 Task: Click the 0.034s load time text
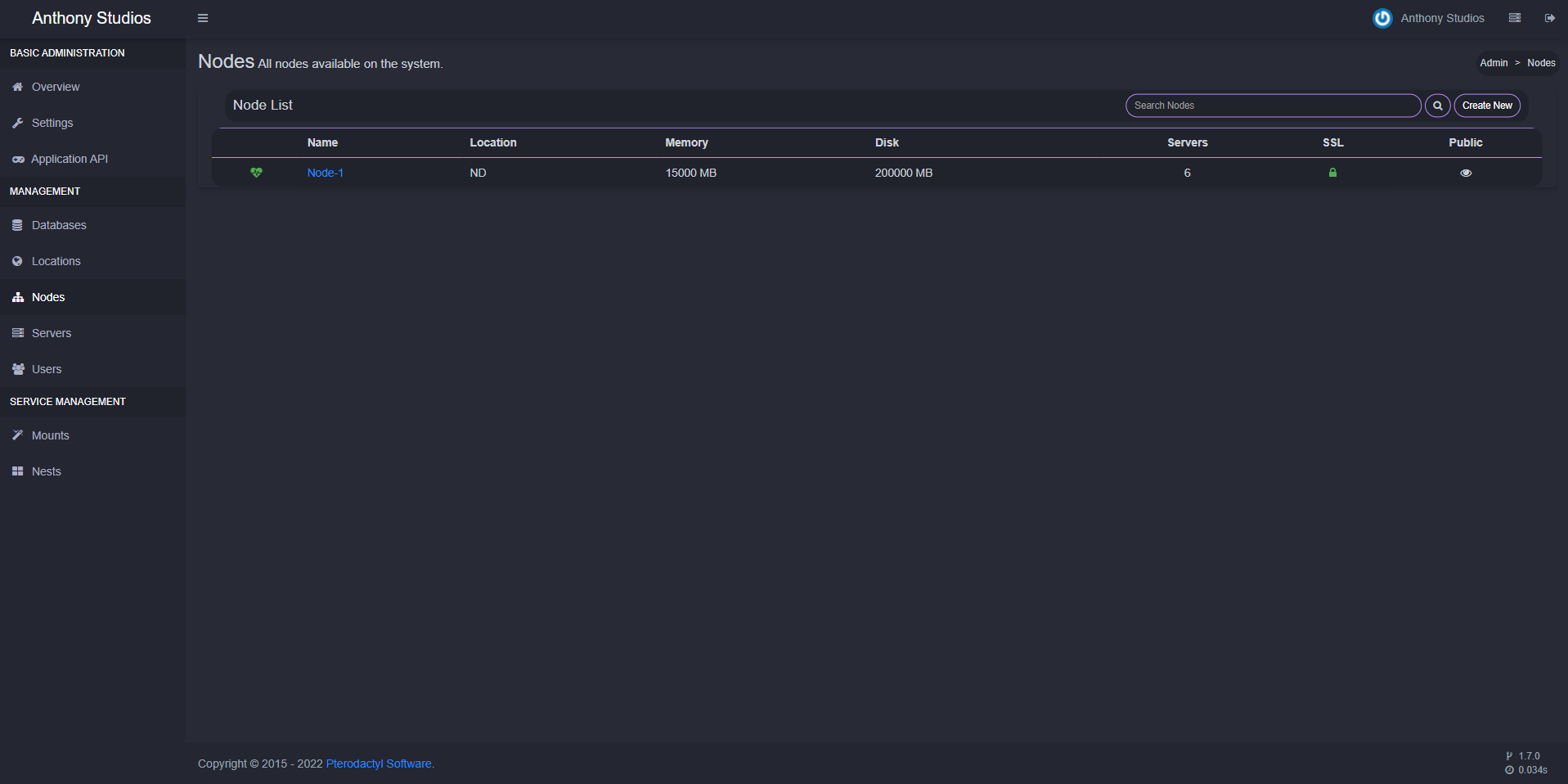(1533, 770)
